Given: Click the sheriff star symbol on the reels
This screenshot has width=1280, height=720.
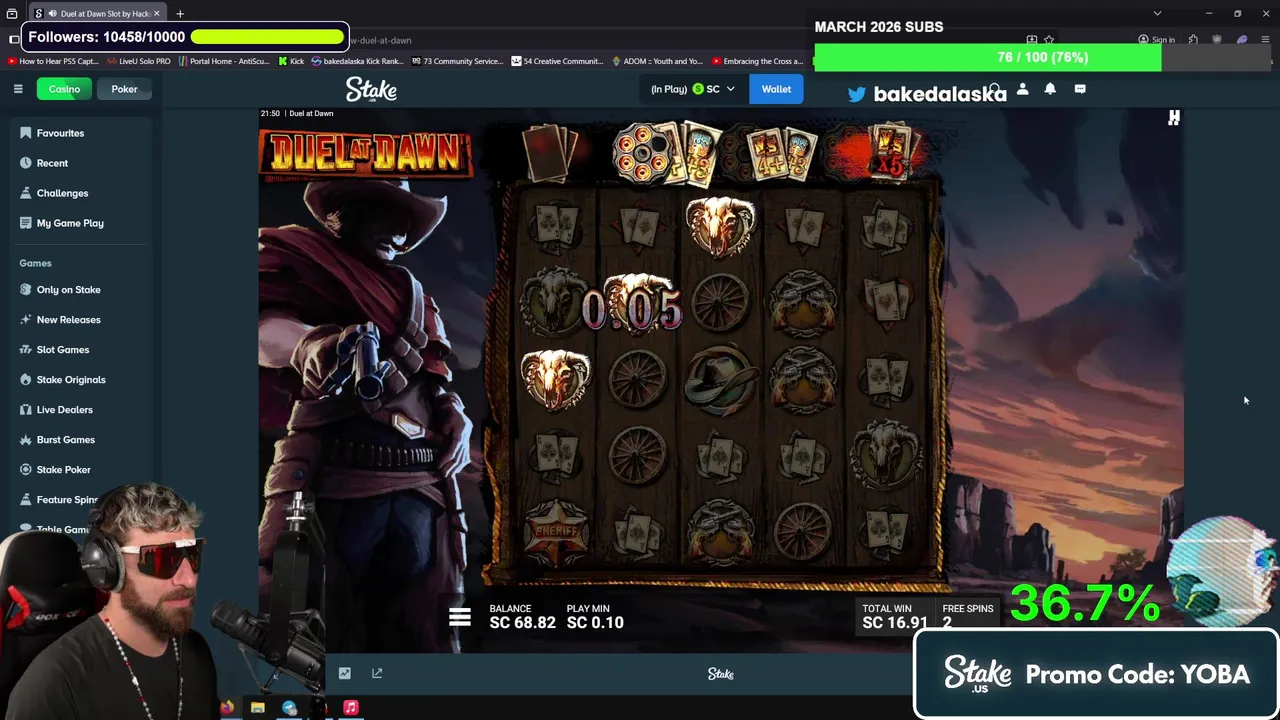Looking at the screenshot, I should pos(555,533).
